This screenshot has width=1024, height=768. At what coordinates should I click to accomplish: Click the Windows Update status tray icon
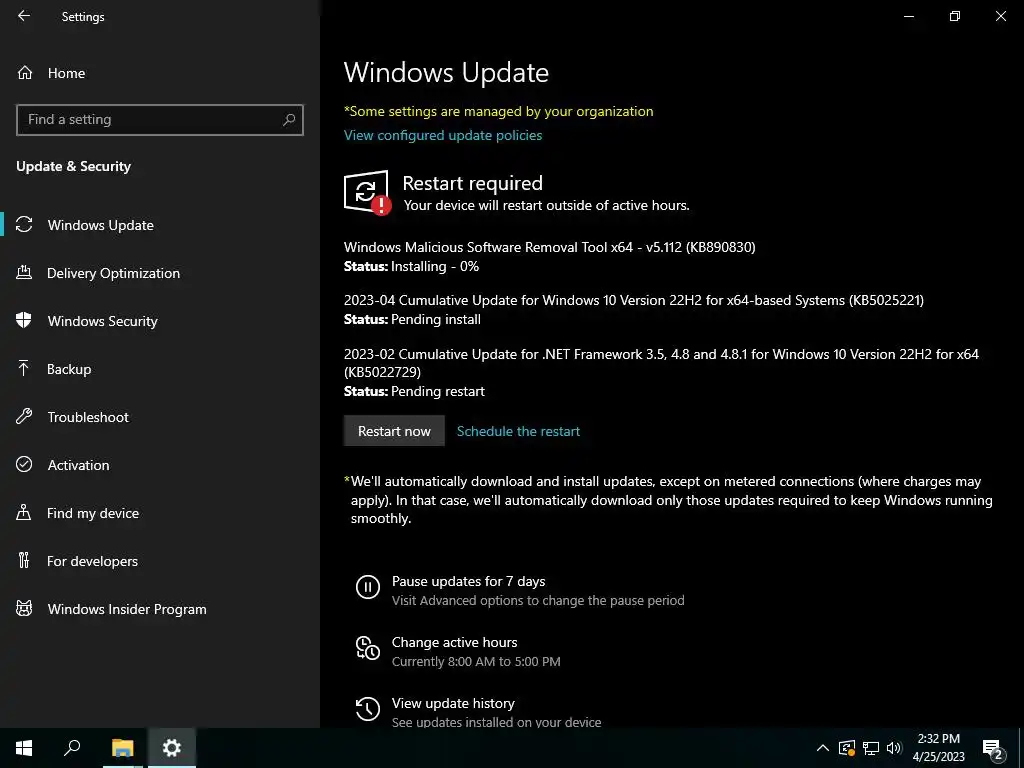846,748
